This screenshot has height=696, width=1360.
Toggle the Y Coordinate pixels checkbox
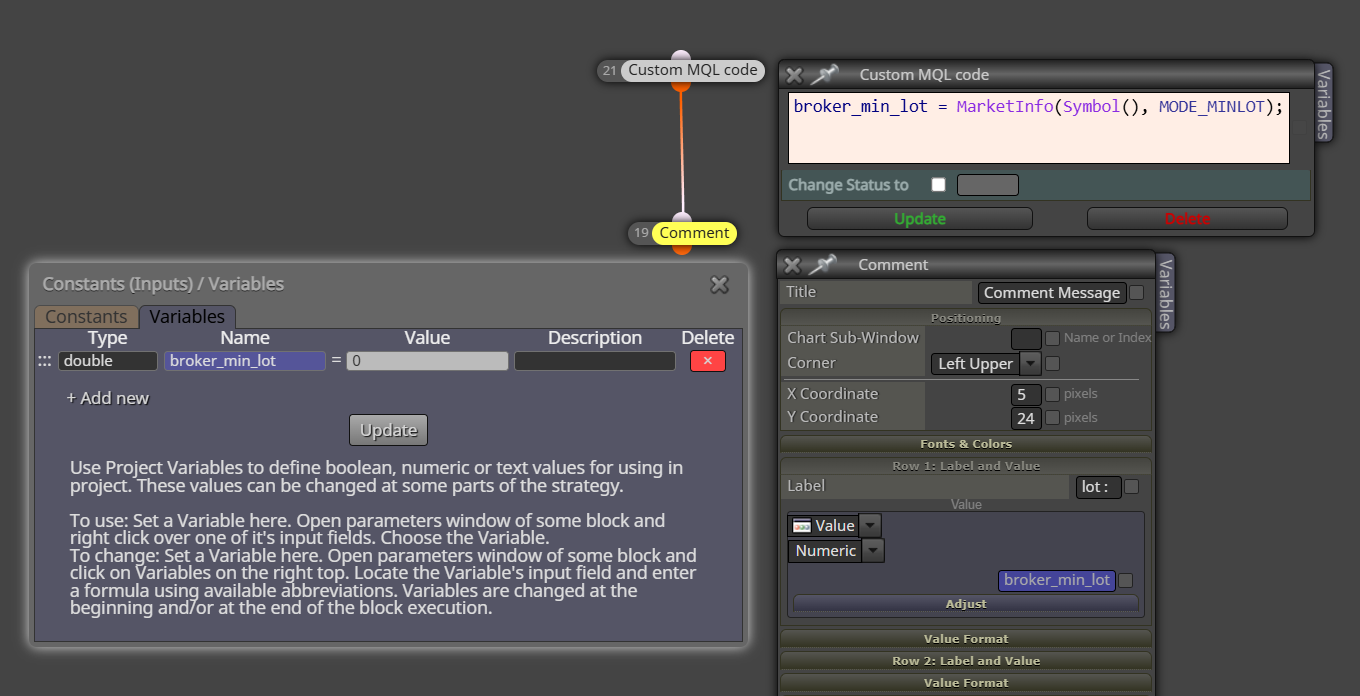tap(1052, 418)
